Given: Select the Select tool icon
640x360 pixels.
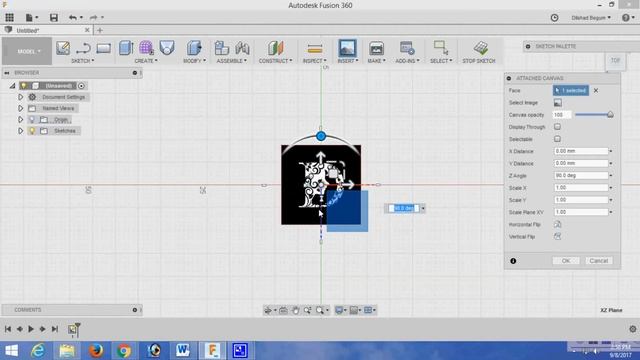Looking at the screenshot, I should 440,48.
